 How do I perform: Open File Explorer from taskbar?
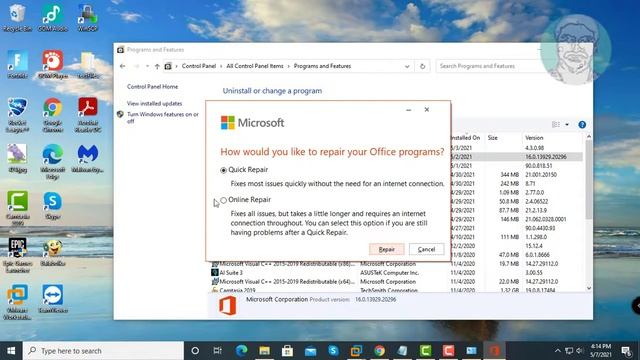pyautogui.click(x=264, y=351)
